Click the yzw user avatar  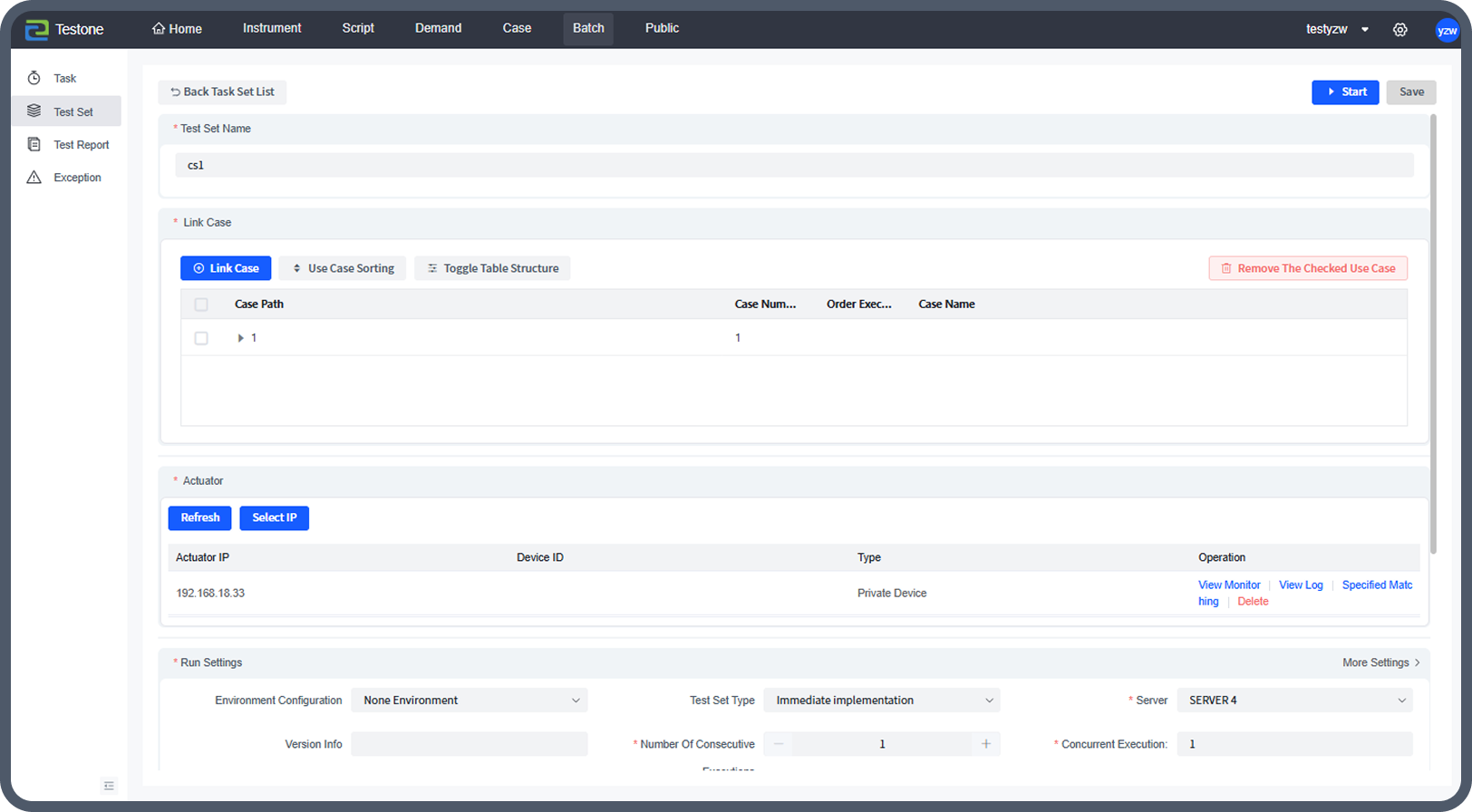1447,31
